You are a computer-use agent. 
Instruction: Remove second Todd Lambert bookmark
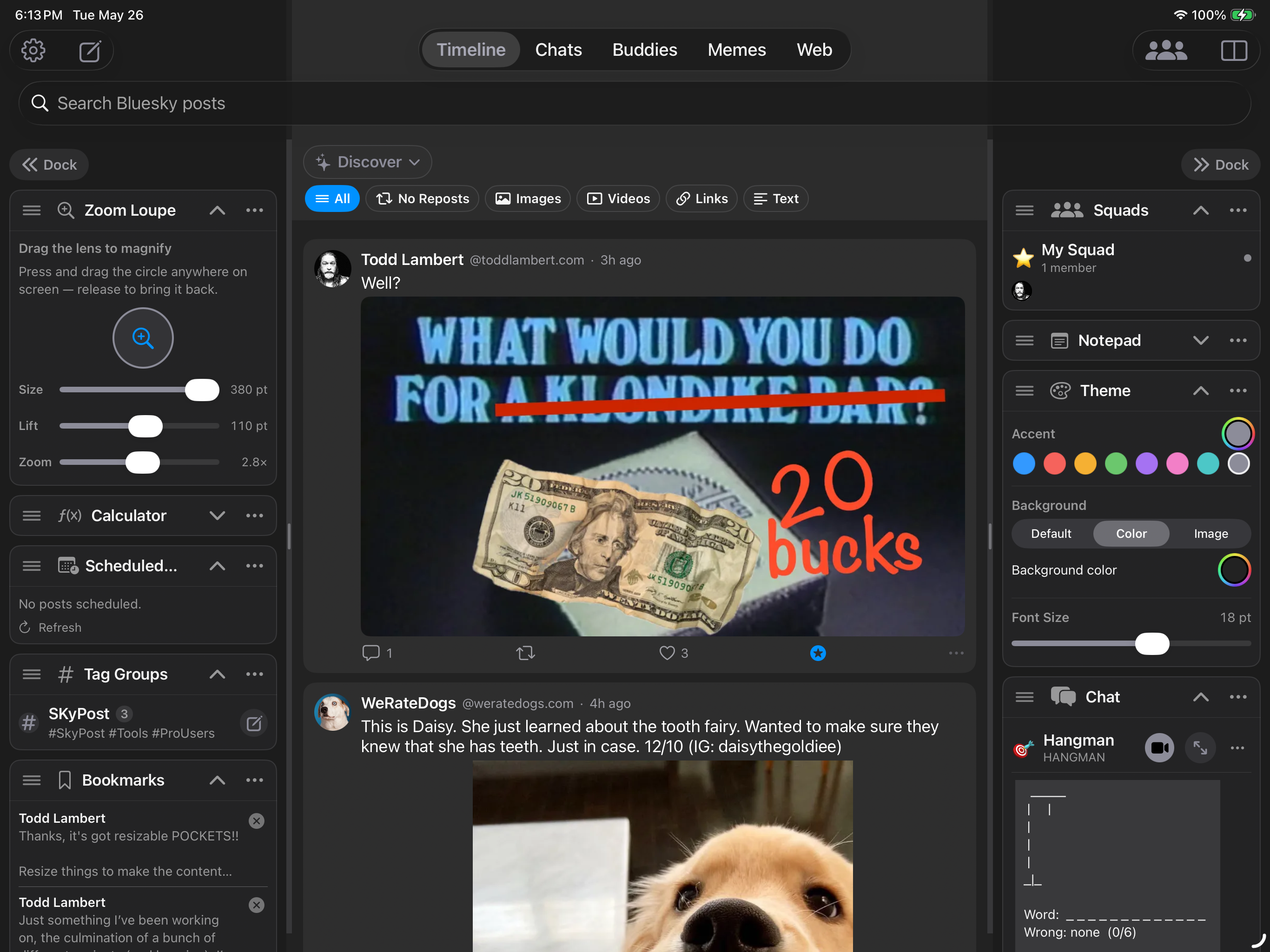coord(257,905)
